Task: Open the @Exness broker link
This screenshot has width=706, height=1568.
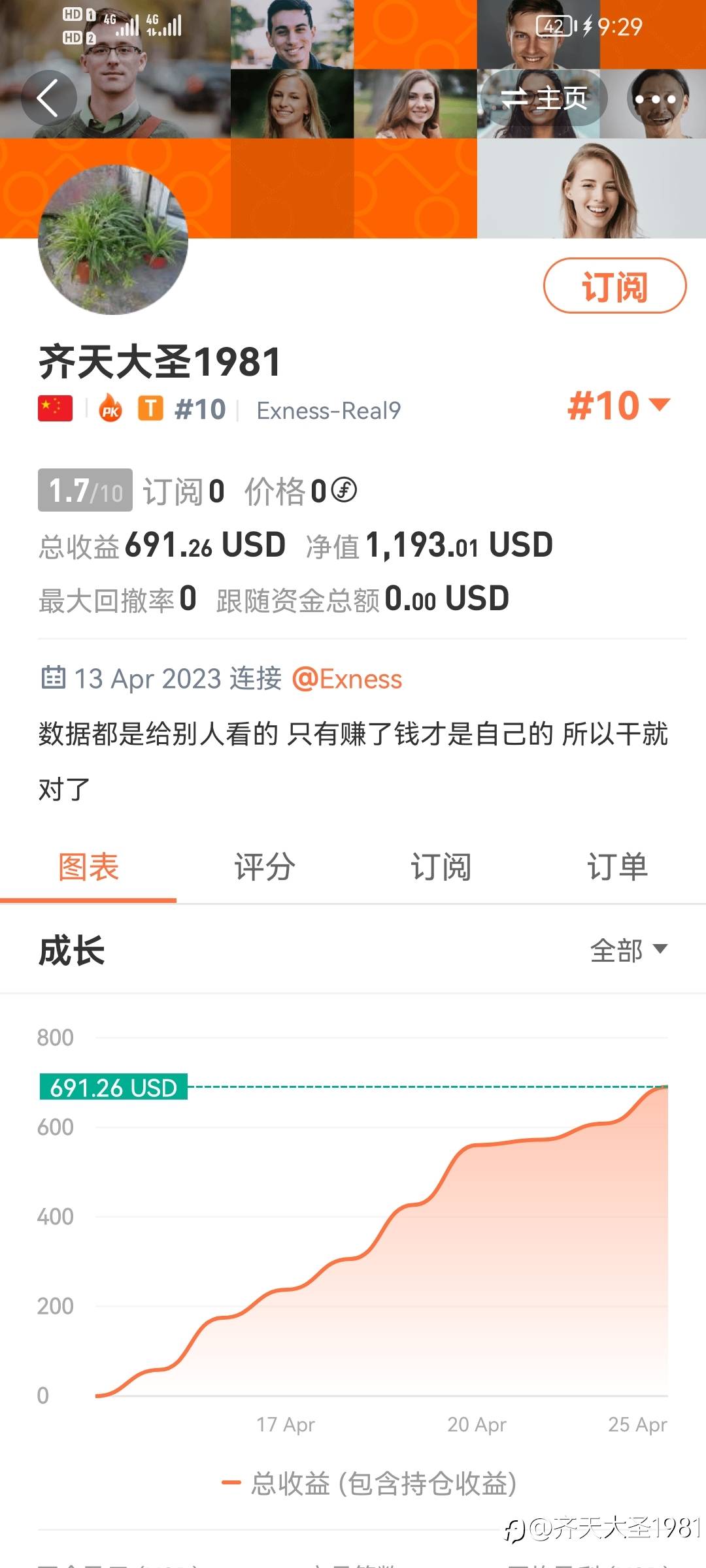Action: click(347, 679)
